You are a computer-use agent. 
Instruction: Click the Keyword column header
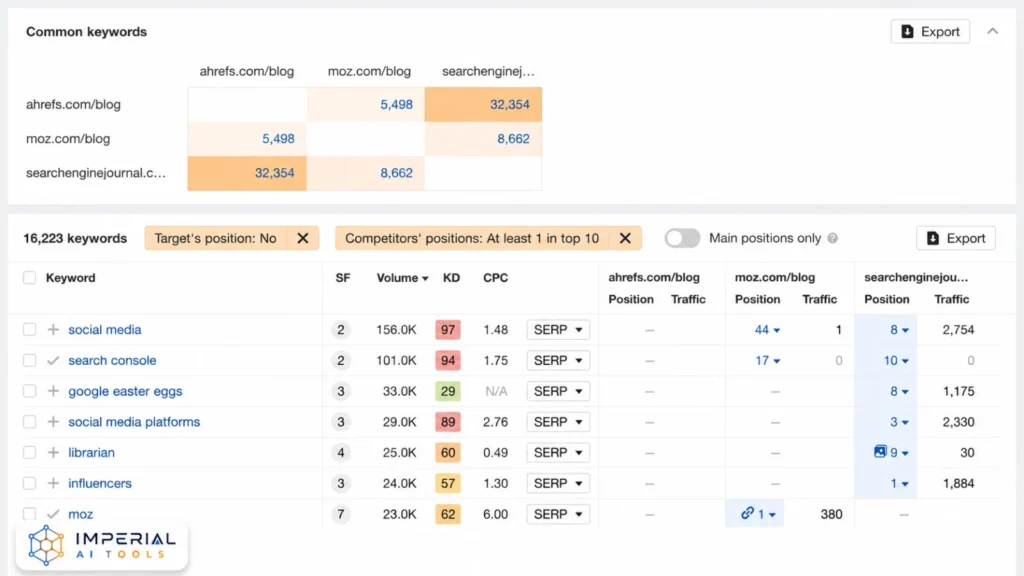tap(71, 278)
